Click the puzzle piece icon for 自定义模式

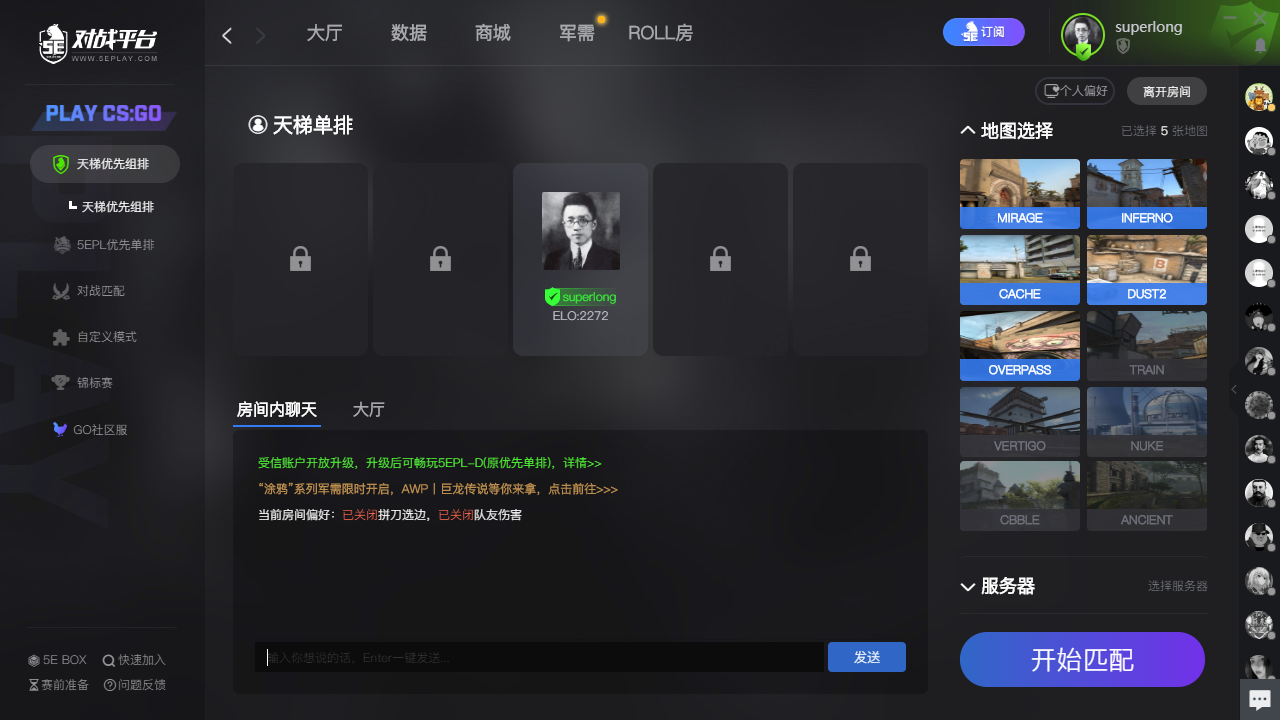point(61,337)
